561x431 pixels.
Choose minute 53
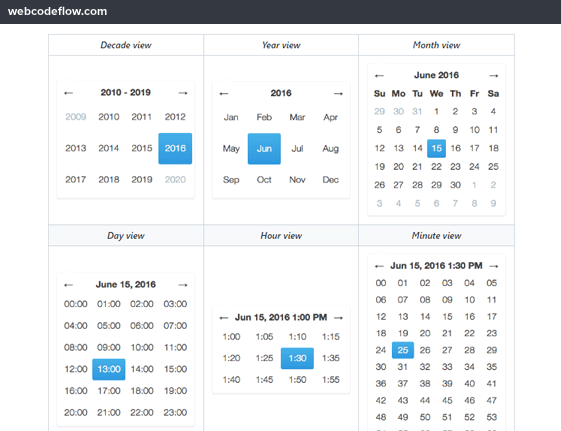[492, 417]
